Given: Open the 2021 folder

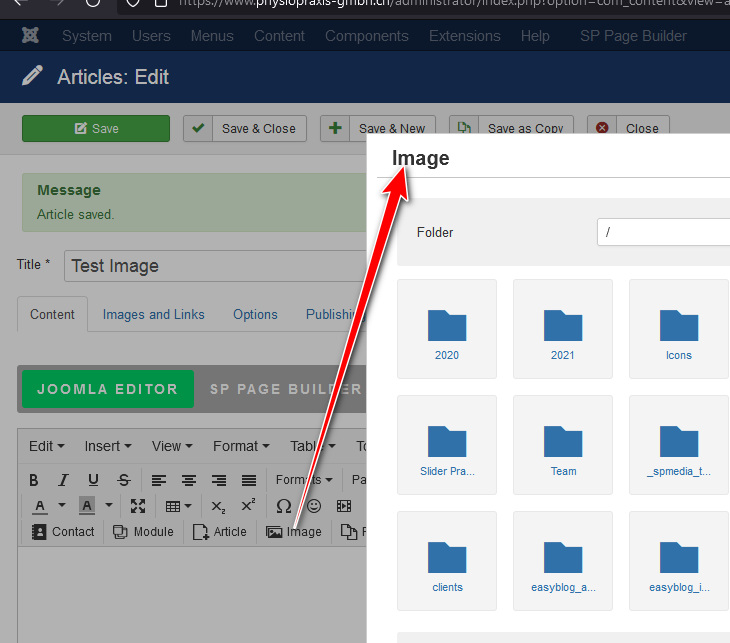Looking at the screenshot, I should click(563, 329).
